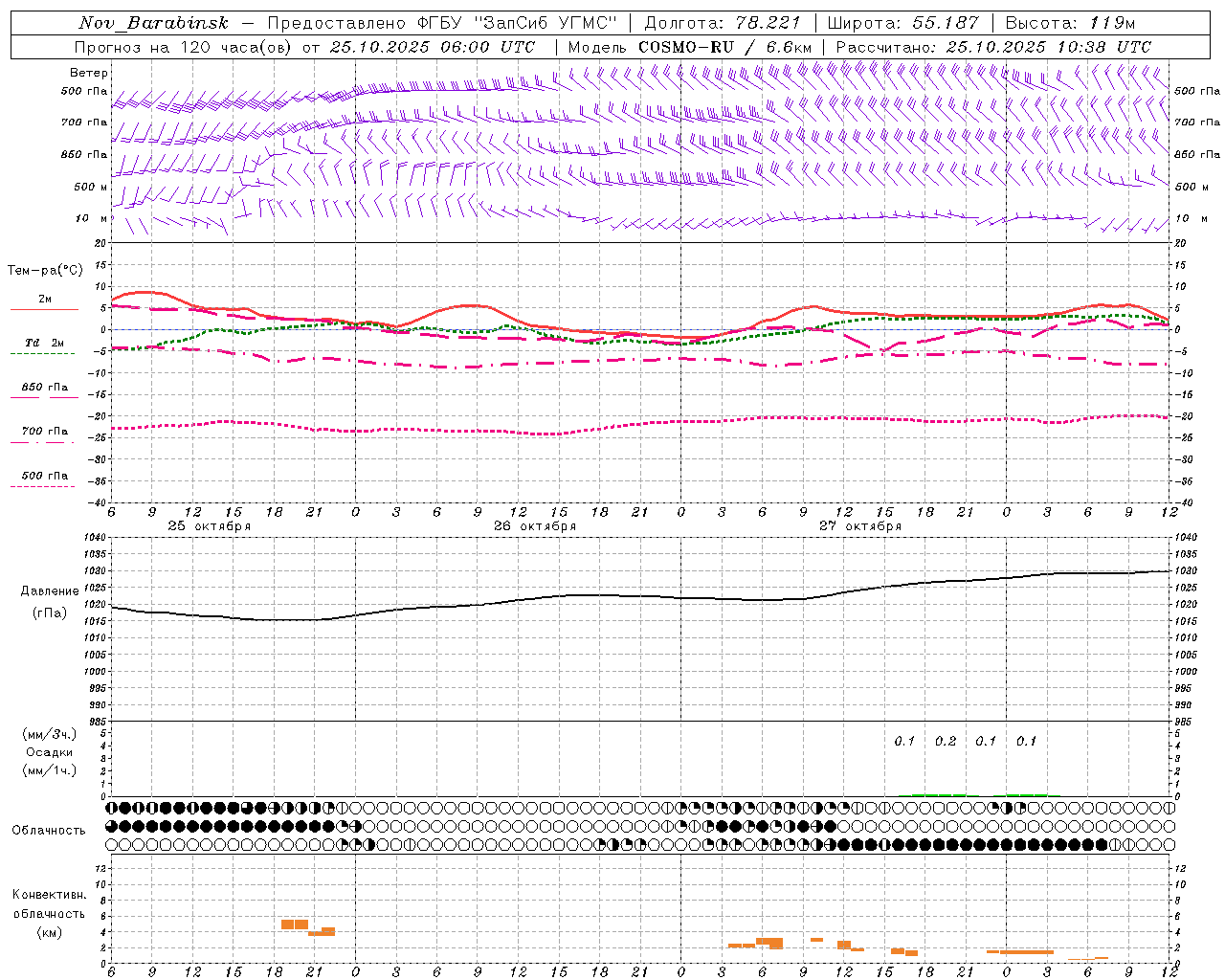
Task: Click the forecast header 'Прогноз на 120 часа(ов)'
Action: (184, 47)
